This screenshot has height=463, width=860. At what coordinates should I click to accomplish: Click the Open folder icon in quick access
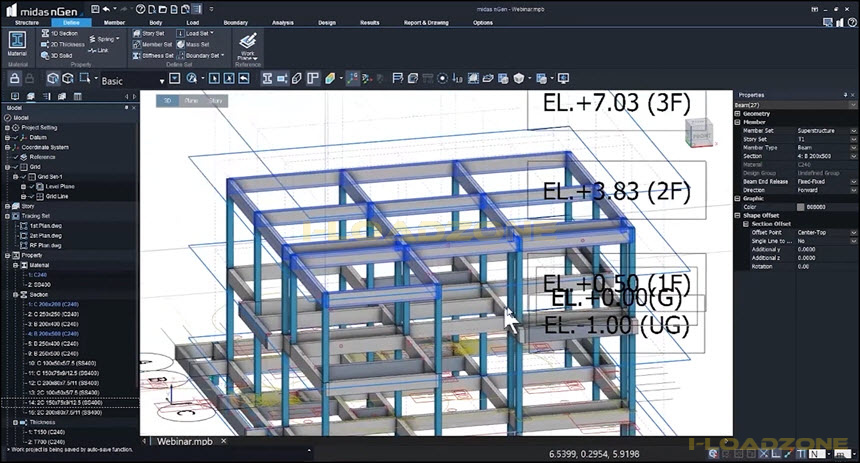point(163,9)
